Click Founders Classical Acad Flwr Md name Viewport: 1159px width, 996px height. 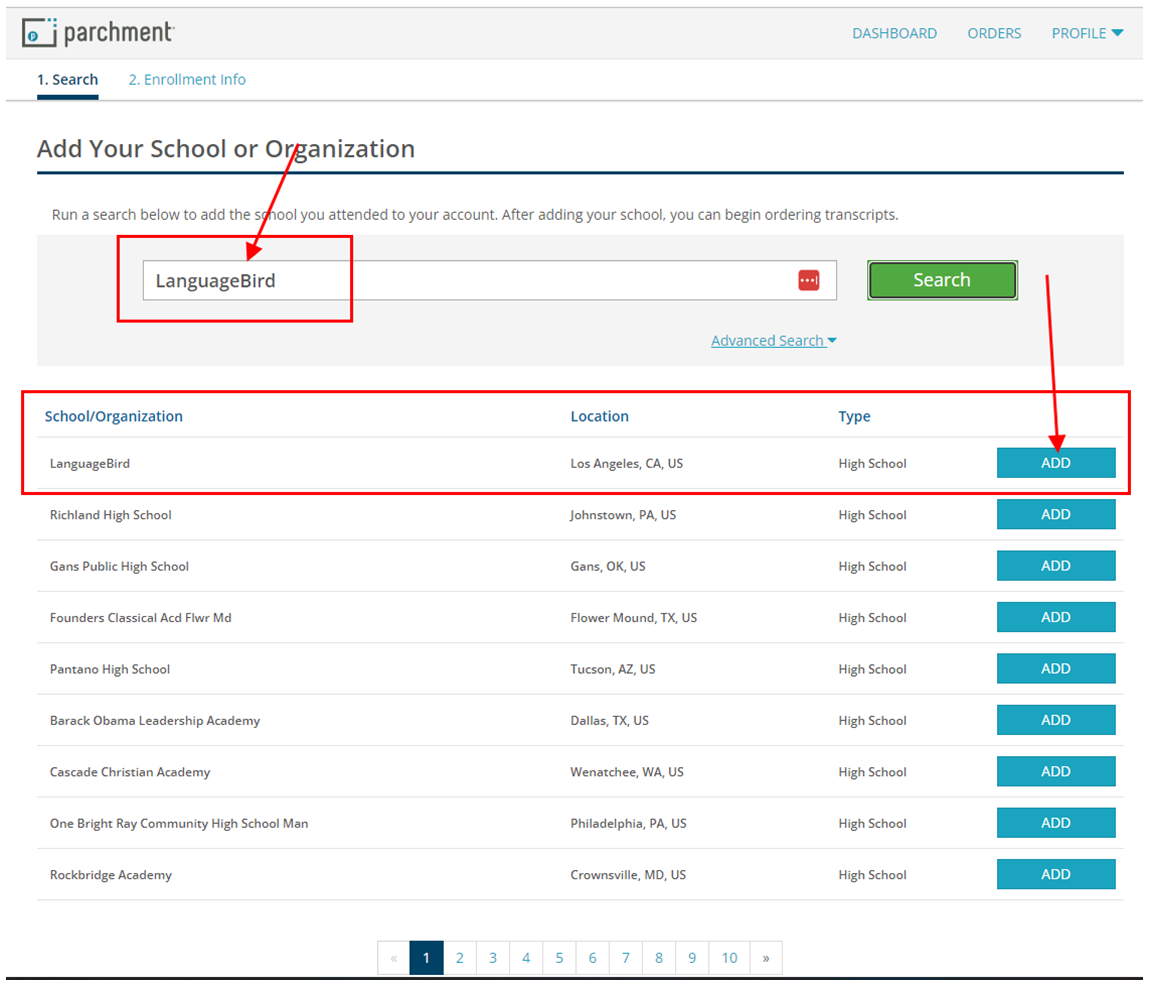click(x=140, y=617)
